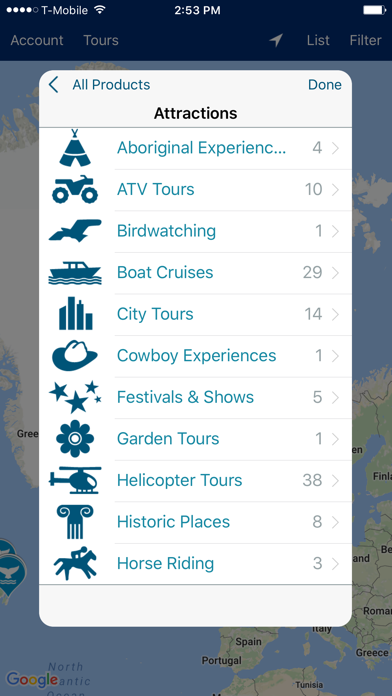Screen dimensions: 392x696
Task: Select Festivals & Shows category
Action: tap(195, 397)
